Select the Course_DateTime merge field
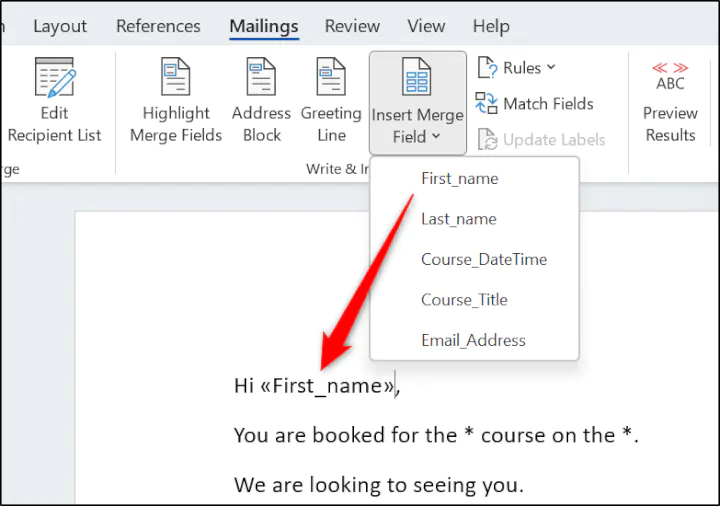 tap(474, 259)
